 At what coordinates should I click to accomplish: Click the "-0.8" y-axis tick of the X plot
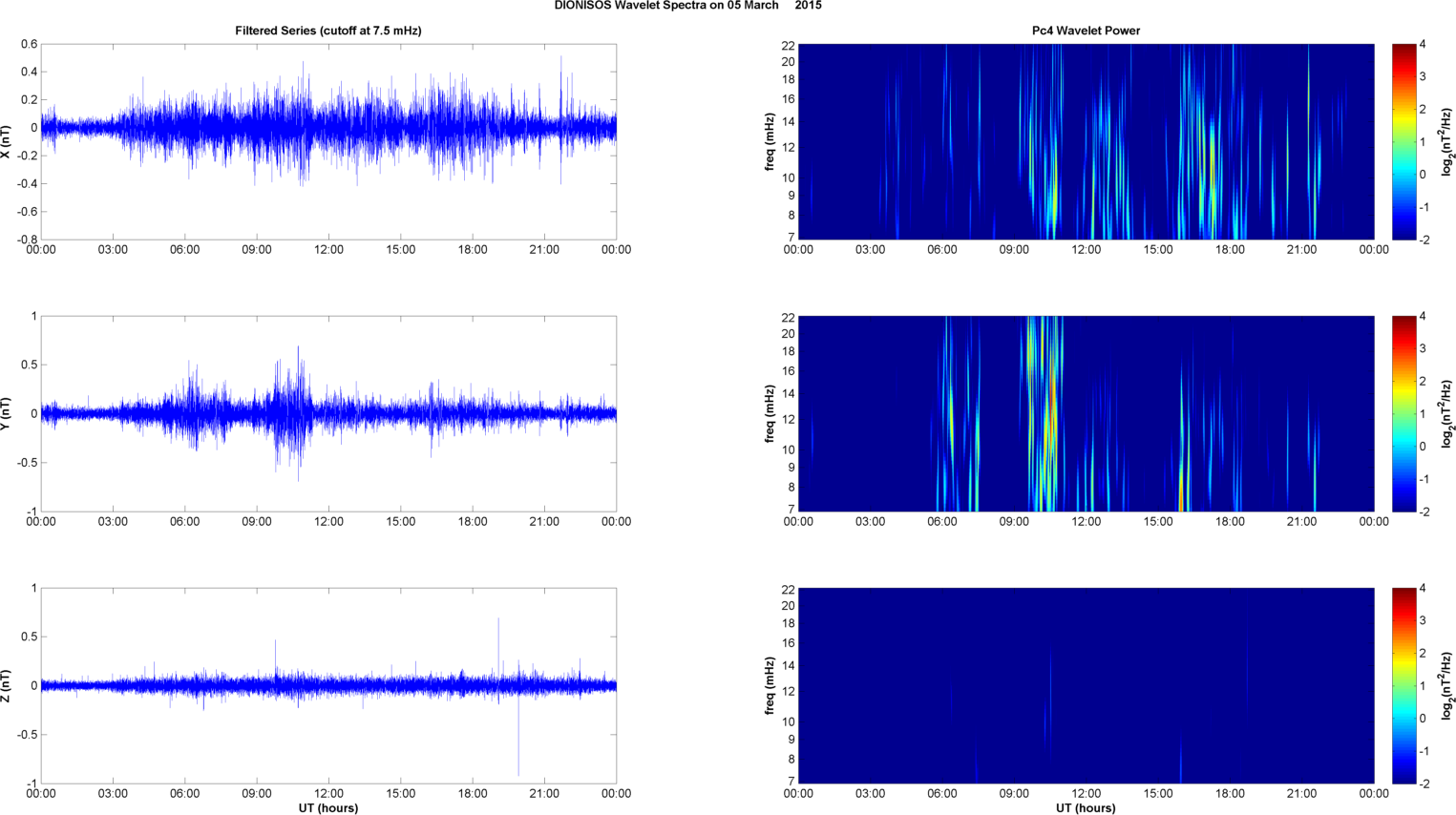pos(28,240)
